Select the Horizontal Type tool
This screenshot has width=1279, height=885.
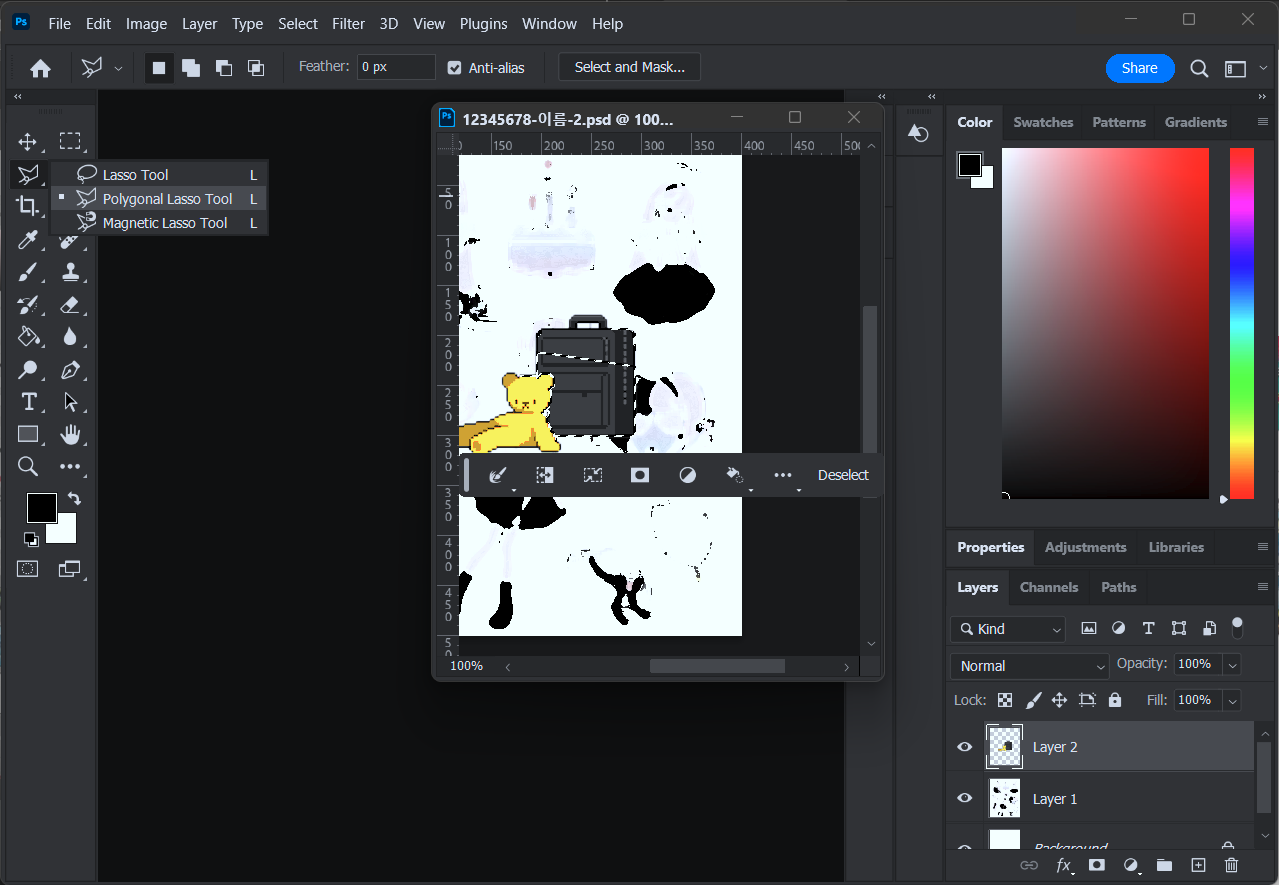(x=28, y=402)
